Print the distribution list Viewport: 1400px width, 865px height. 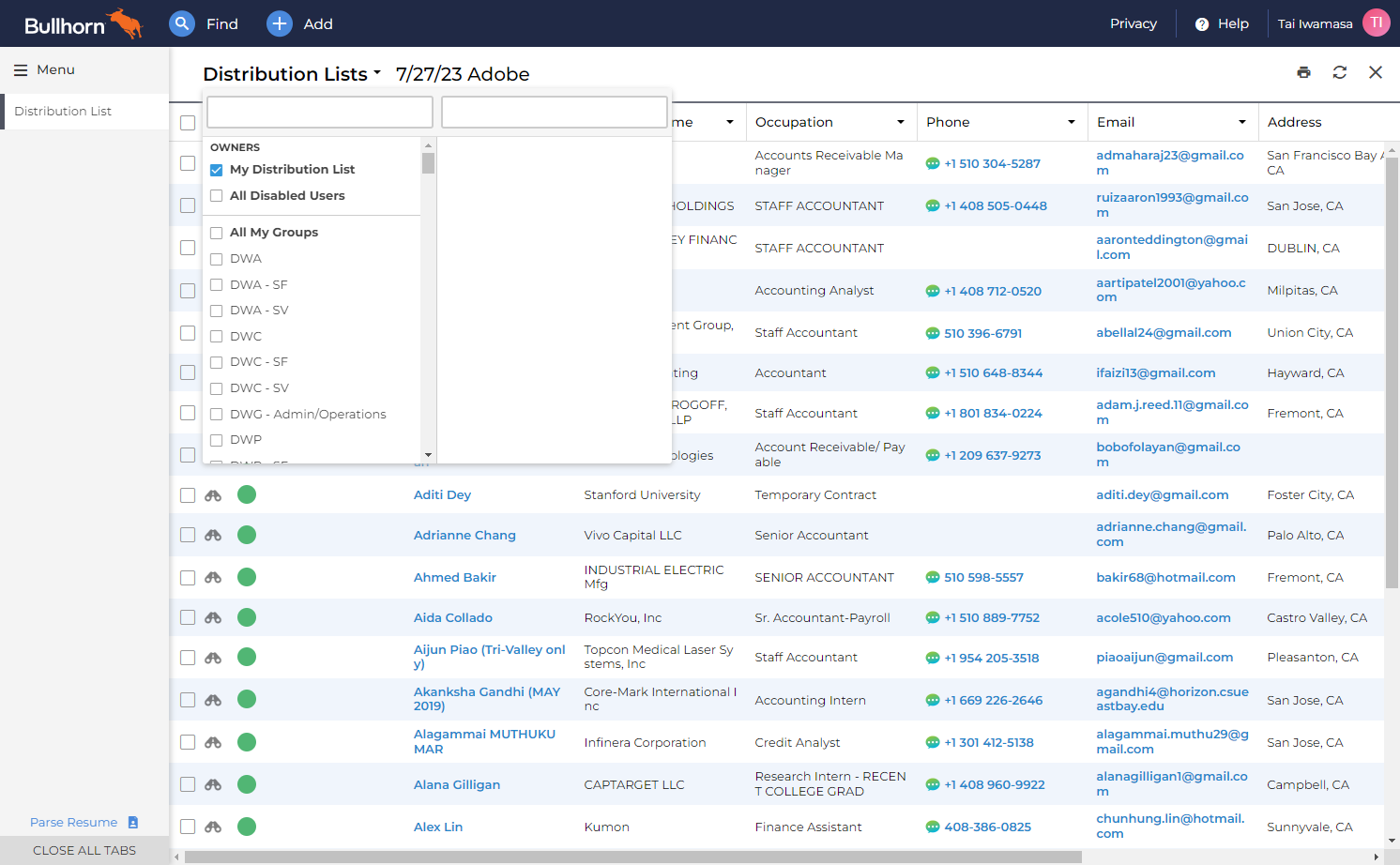point(1303,72)
